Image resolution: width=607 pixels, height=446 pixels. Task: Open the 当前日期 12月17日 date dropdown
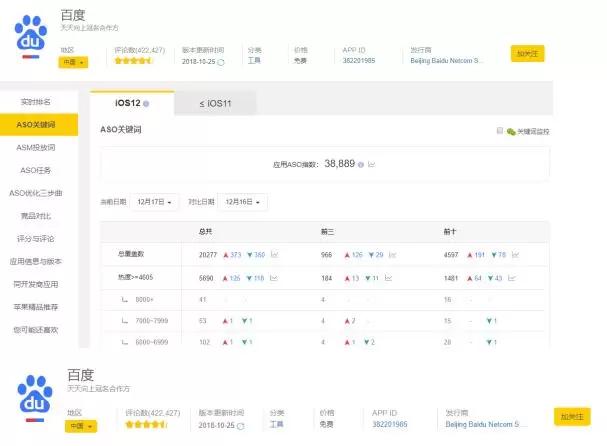[x=155, y=202]
